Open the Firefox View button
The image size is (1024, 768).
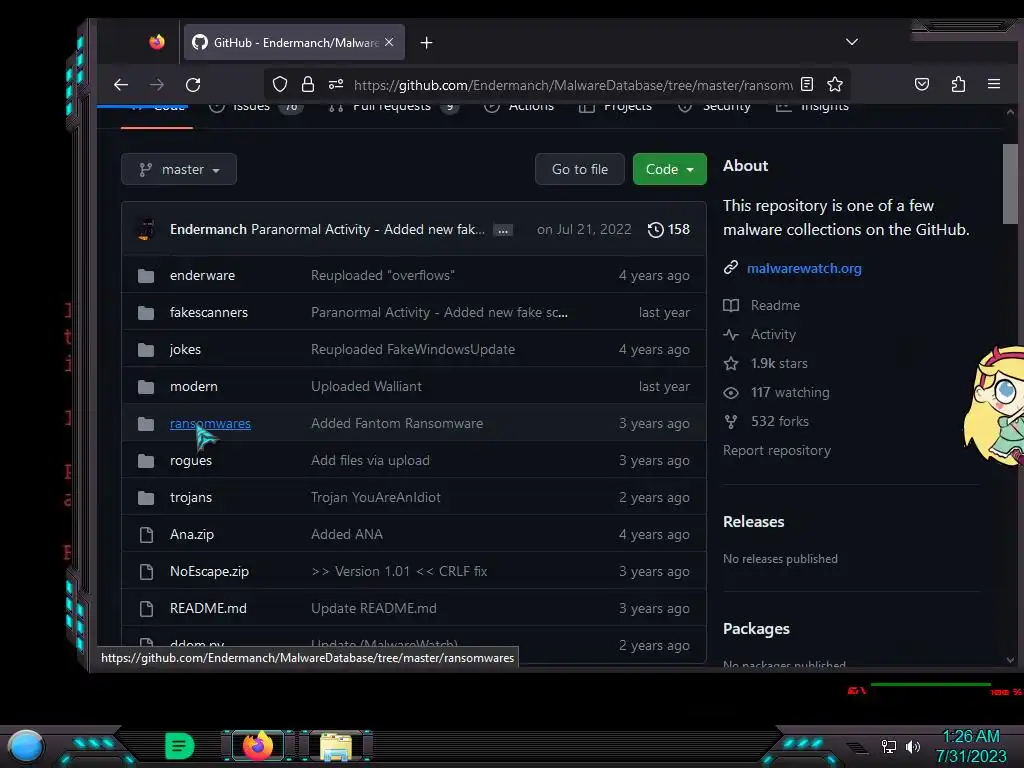coord(157,42)
